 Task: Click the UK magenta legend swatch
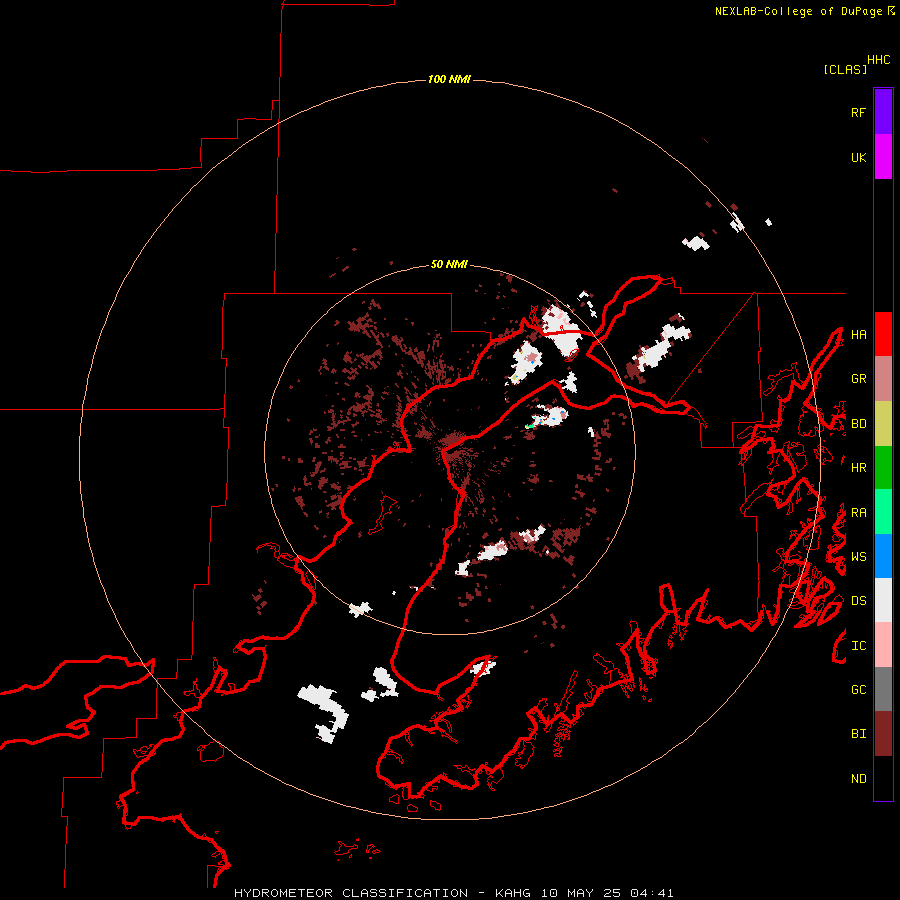click(883, 157)
